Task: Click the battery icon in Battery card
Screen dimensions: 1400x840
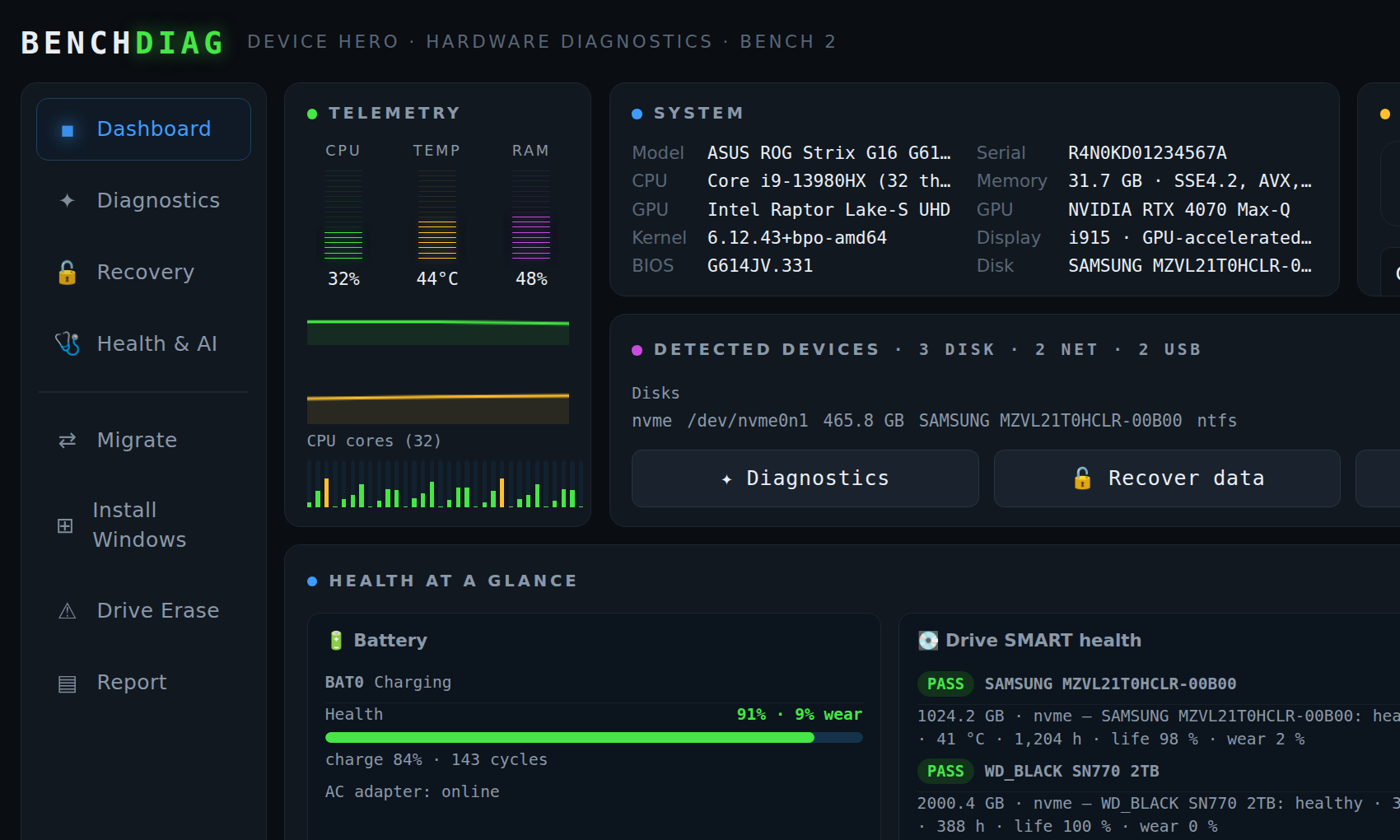Action: (x=336, y=641)
